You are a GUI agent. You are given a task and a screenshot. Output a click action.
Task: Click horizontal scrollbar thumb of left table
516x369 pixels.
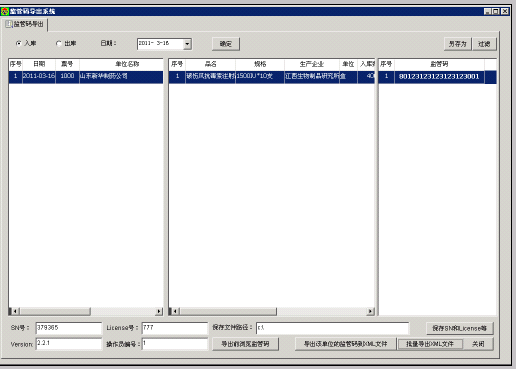pos(55,311)
